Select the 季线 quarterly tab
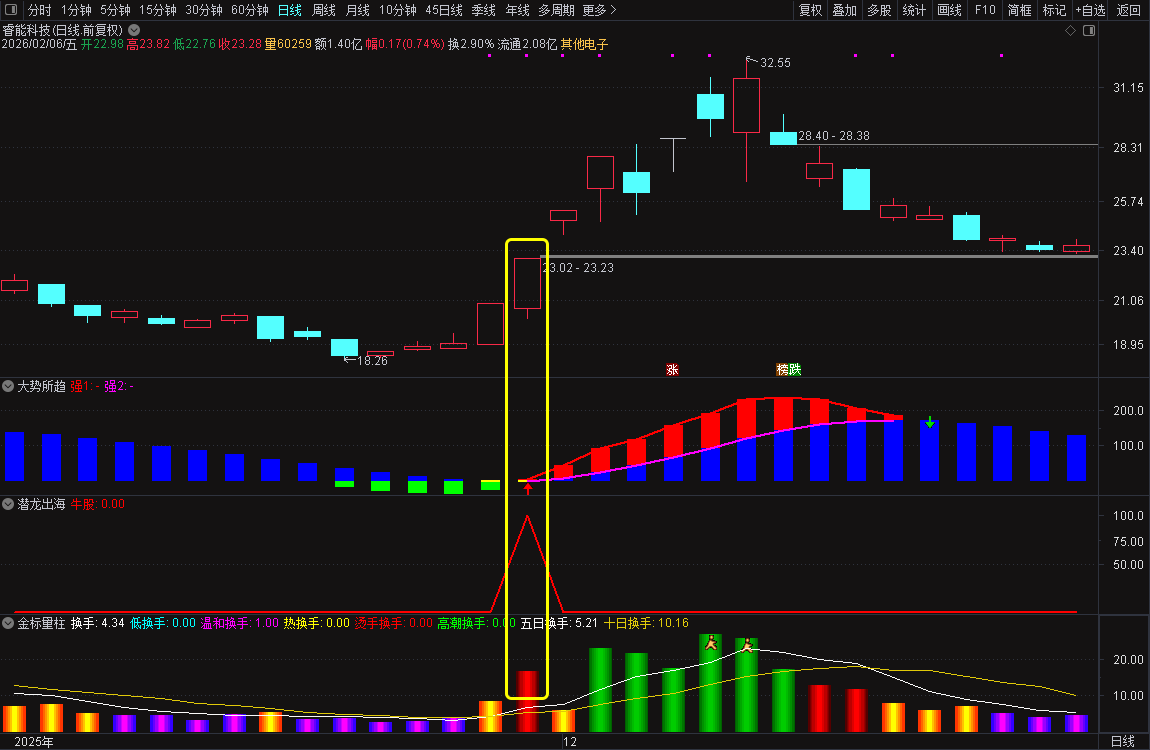 tap(483, 10)
